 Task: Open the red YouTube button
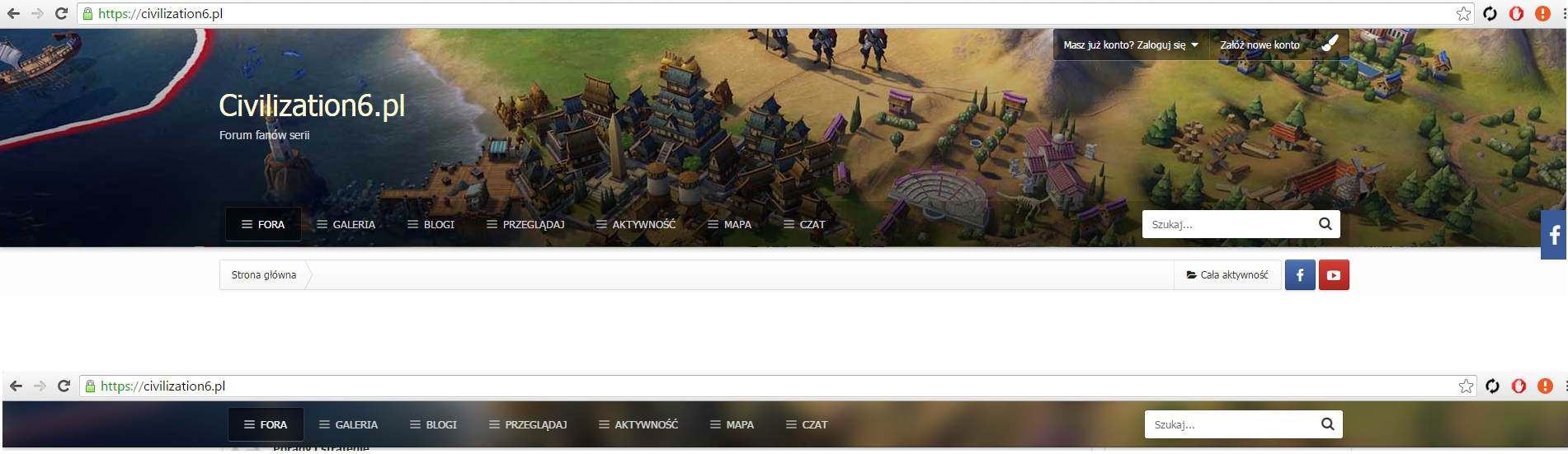pos(1334,275)
